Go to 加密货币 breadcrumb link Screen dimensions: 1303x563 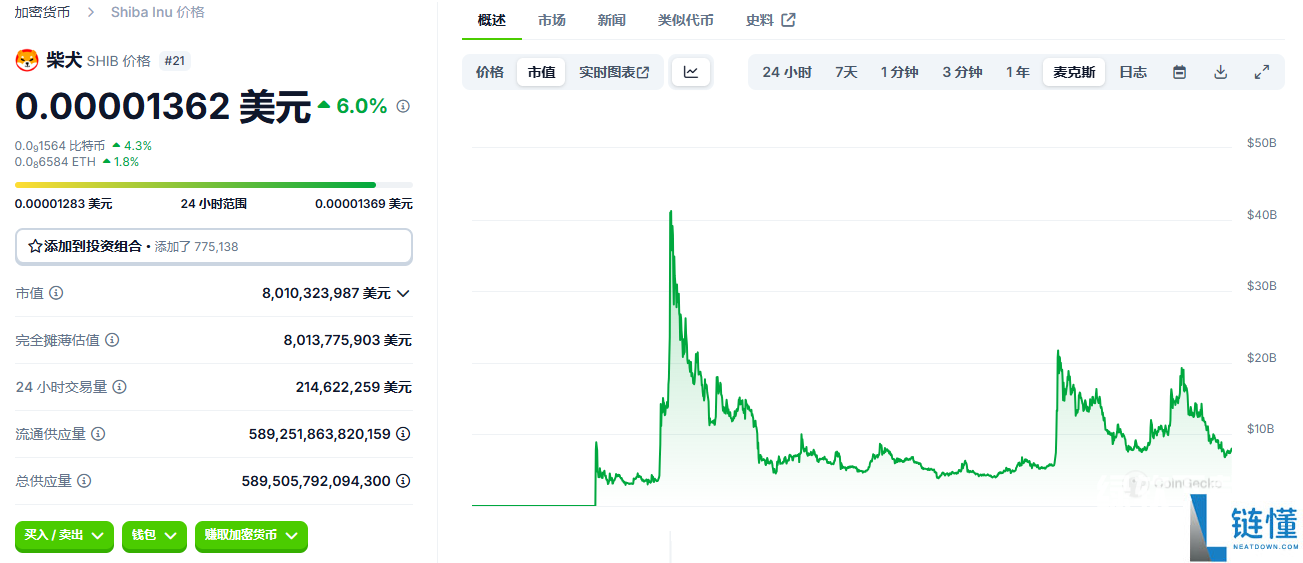point(42,13)
